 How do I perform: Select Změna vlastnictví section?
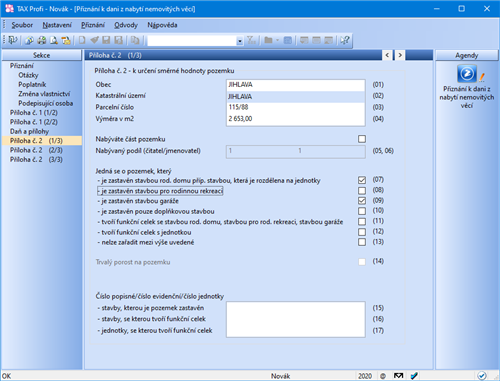[44, 94]
